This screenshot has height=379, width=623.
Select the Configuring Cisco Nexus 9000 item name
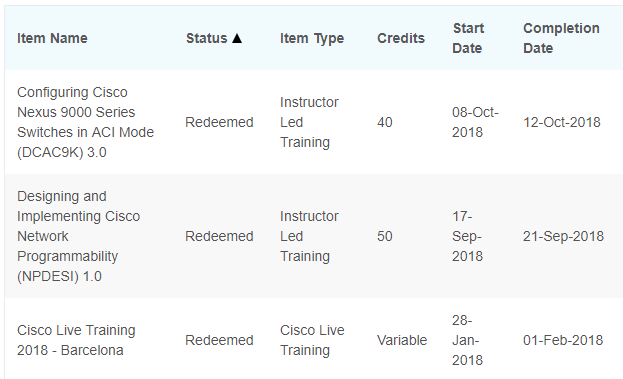85,122
